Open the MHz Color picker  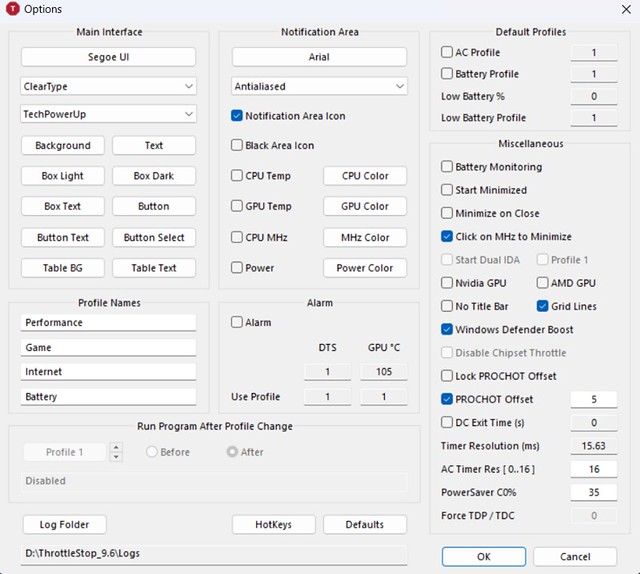(x=365, y=237)
